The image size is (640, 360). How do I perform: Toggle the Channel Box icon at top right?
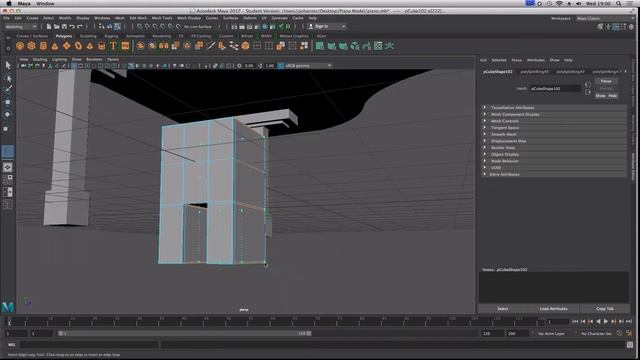tap(631, 27)
